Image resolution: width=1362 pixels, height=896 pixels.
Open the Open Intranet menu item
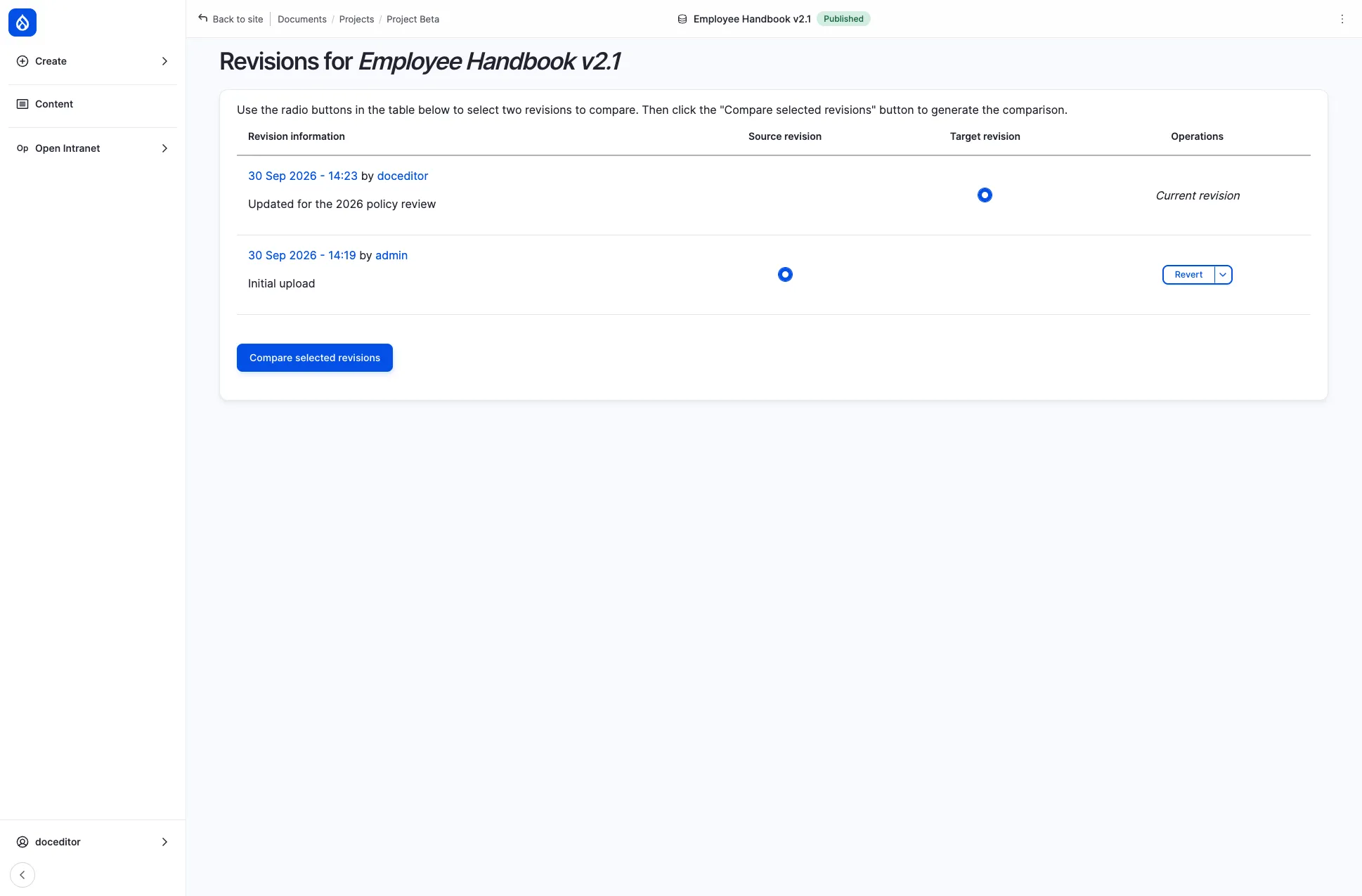click(93, 148)
